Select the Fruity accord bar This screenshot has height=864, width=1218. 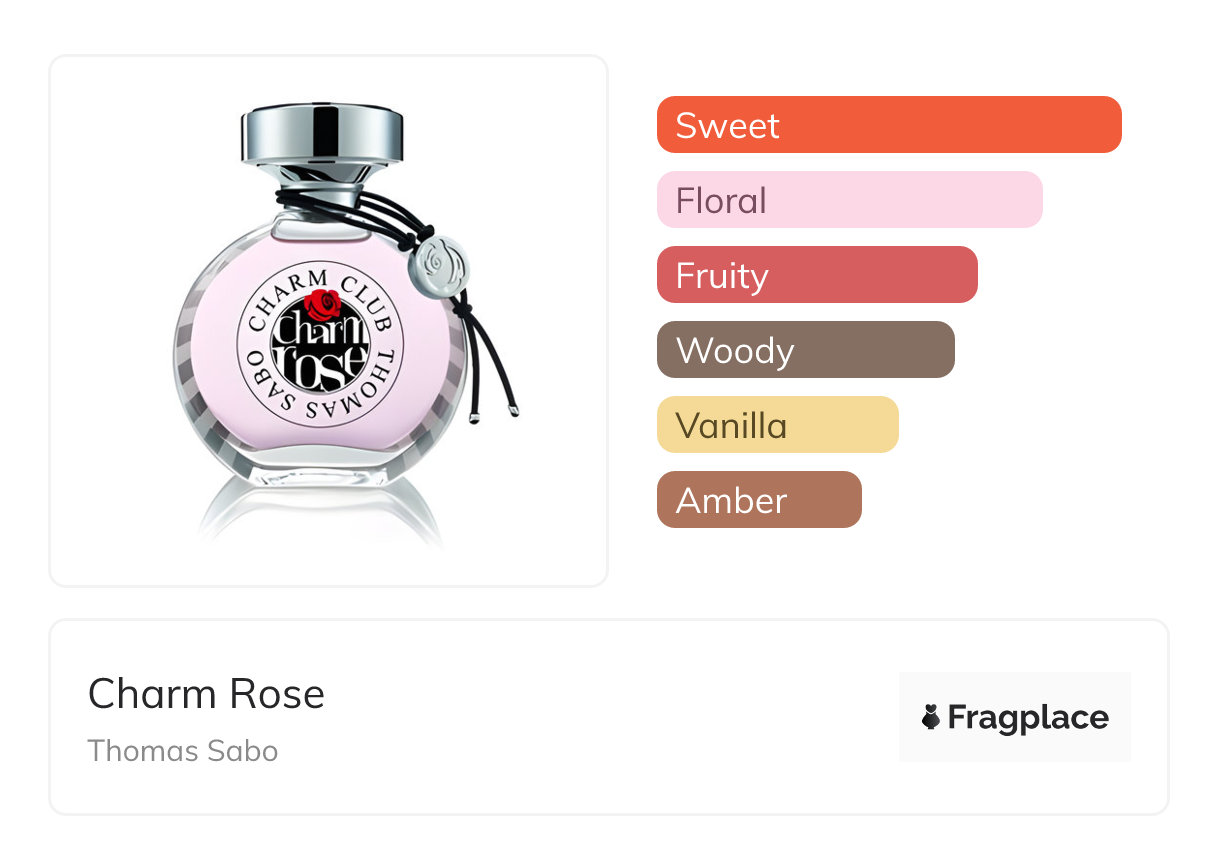817,275
